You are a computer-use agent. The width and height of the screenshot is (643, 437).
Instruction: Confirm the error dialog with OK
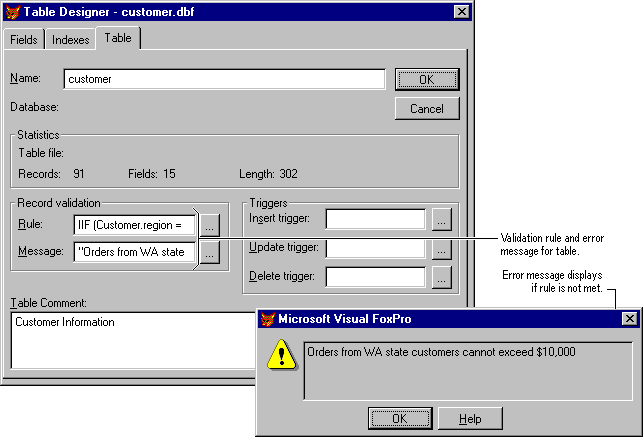399,418
